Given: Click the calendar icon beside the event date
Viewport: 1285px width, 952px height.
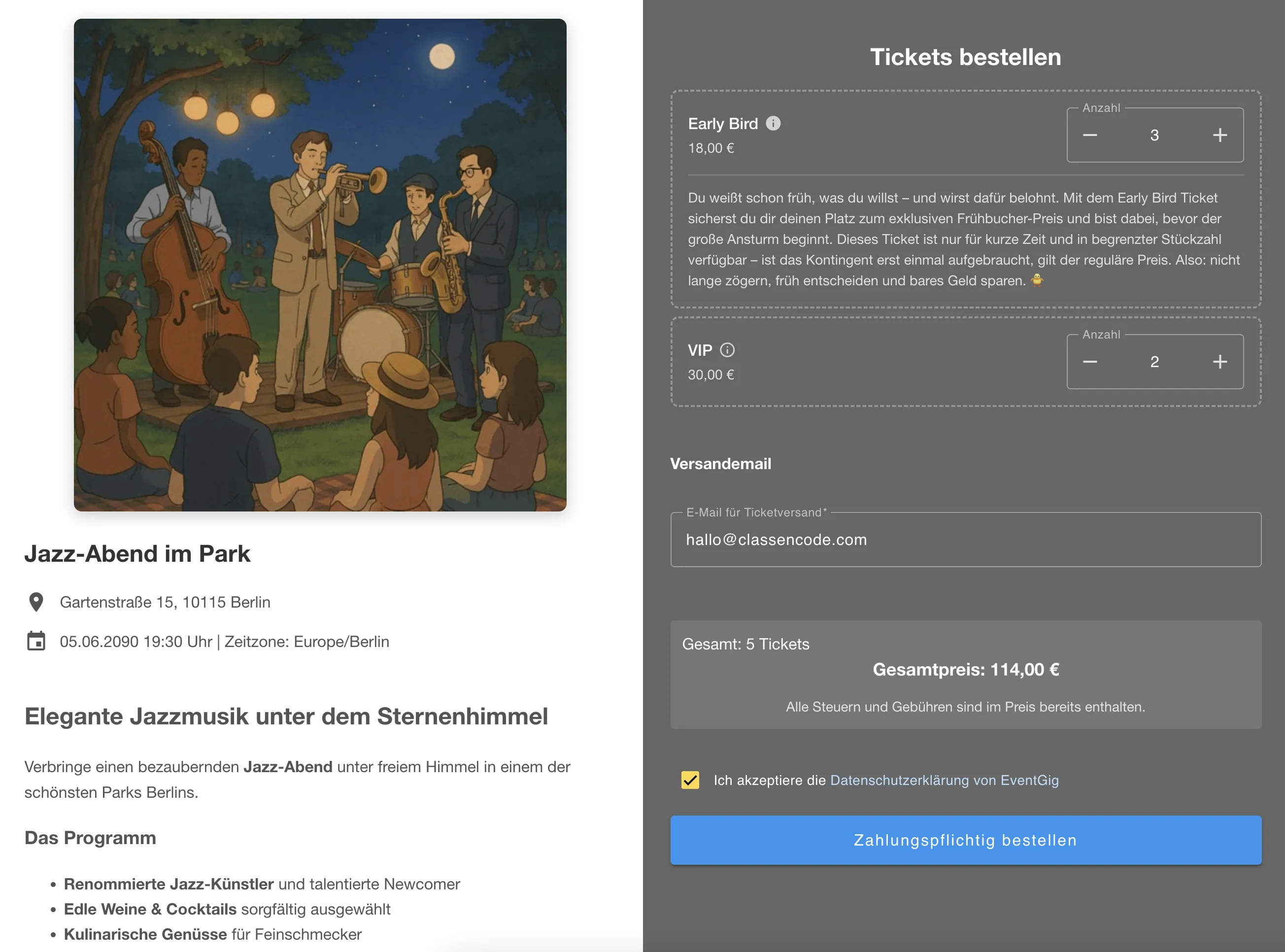Looking at the screenshot, I should (36, 640).
